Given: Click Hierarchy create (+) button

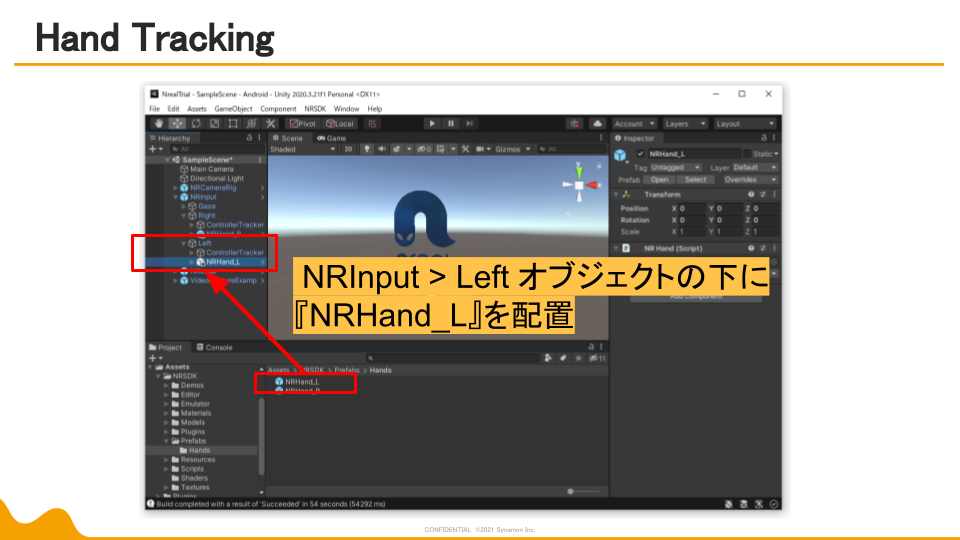Looking at the screenshot, I should [x=156, y=149].
